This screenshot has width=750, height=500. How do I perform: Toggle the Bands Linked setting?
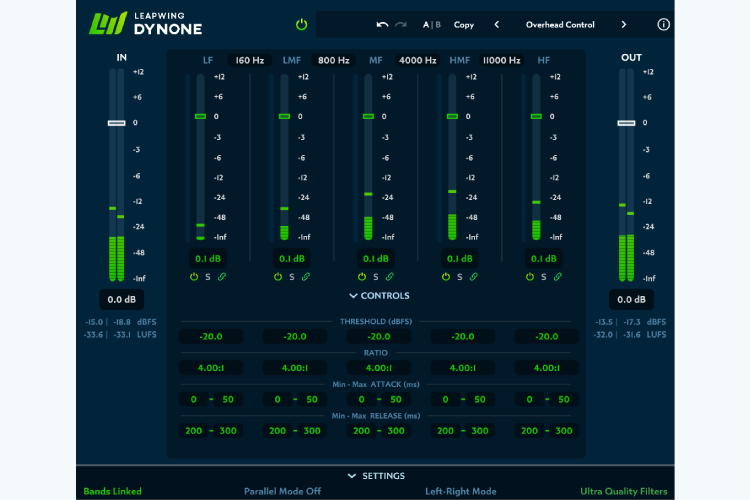tap(112, 491)
